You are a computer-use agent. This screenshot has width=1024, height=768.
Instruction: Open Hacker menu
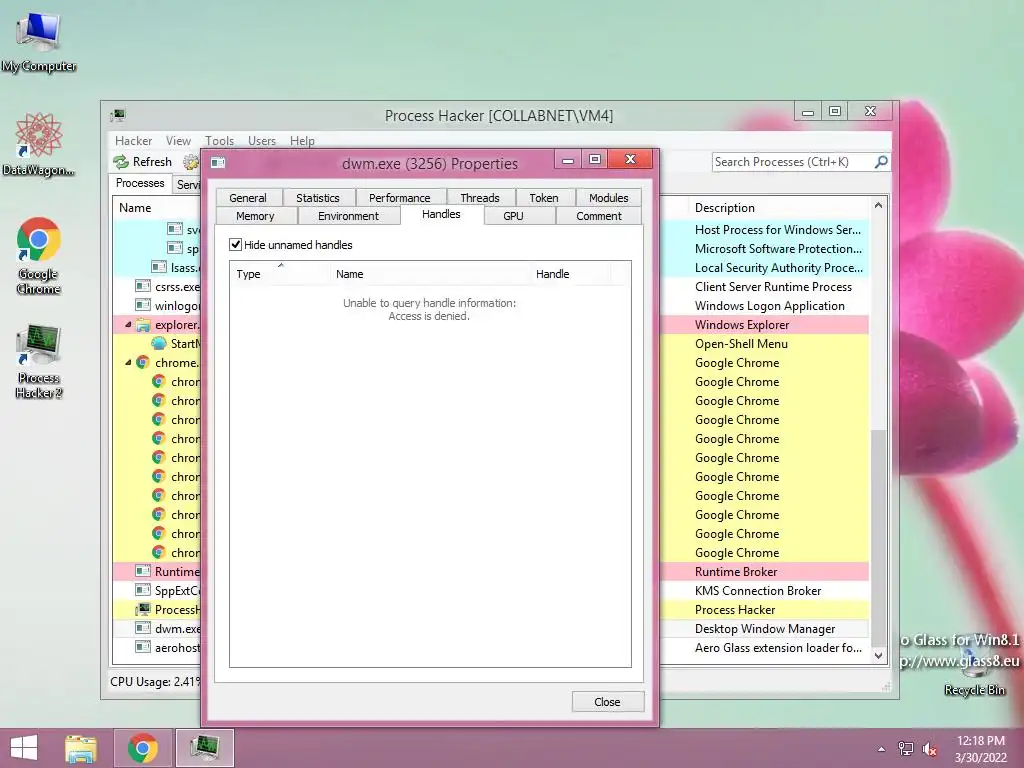point(133,140)
